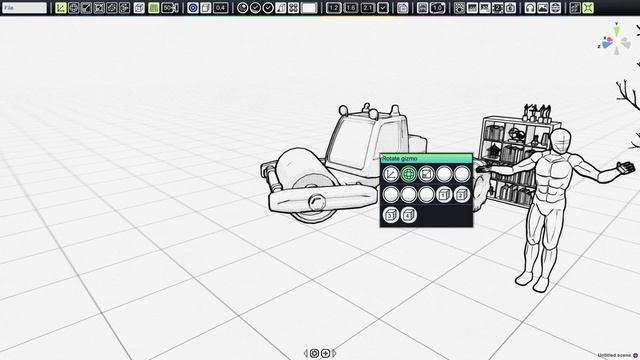This screenshot has width=640, height=360.
Task: Select the 2.1 line width button
Action: 367,8
